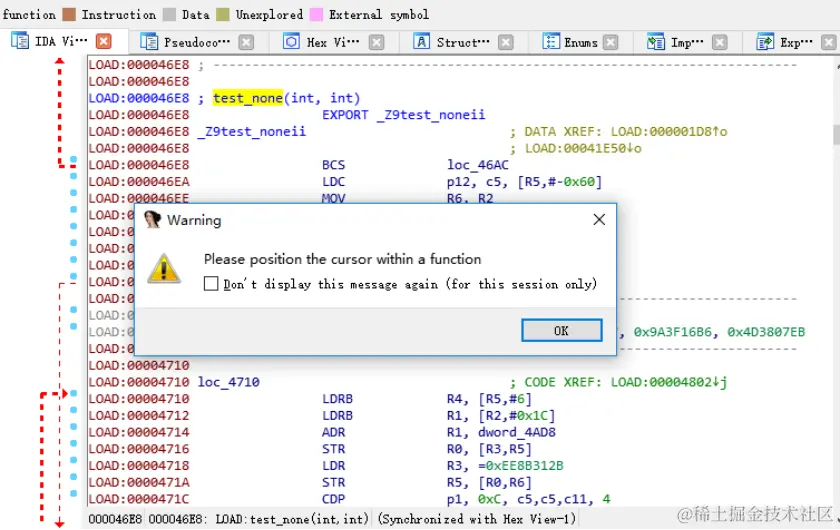Close the Enums tab

610,42
